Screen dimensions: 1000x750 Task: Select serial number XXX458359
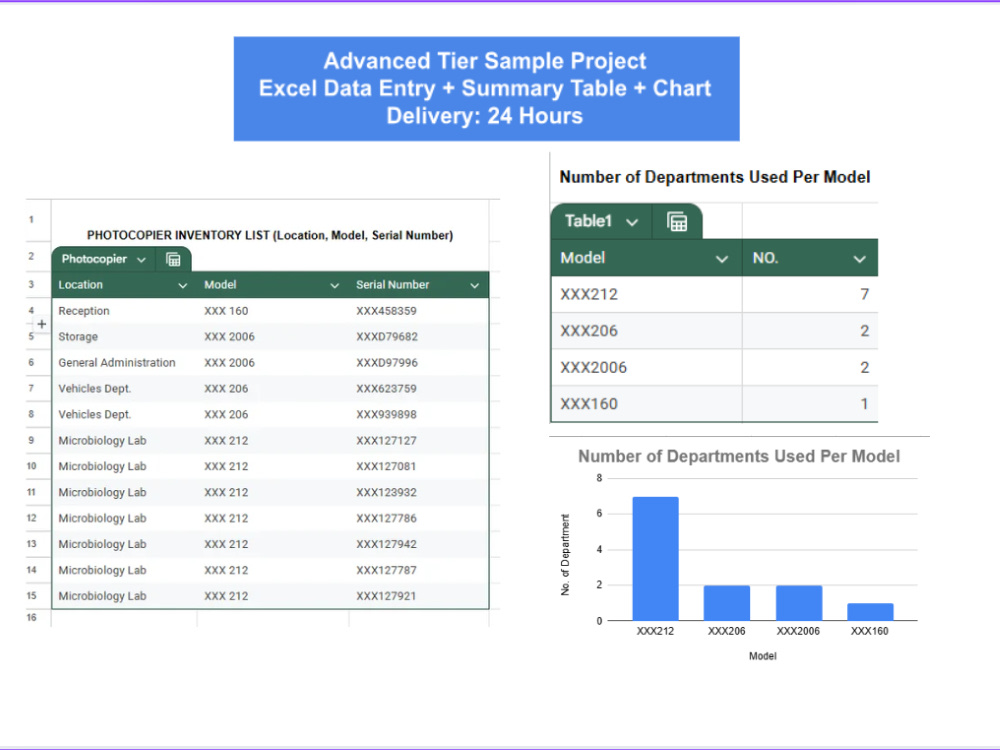(x=419, y=311)
